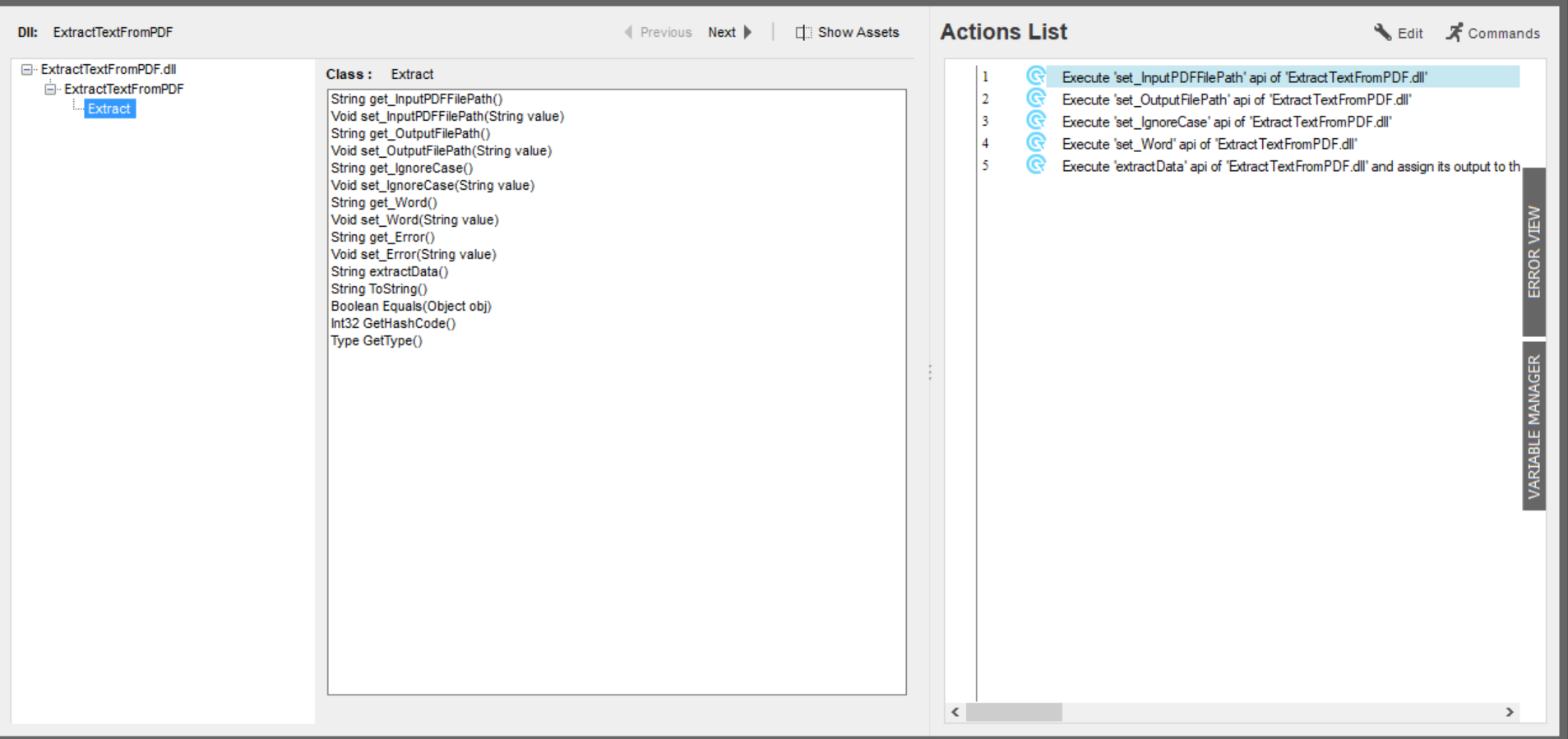The image size is (1568, 739).
Task: Select 'String extractData()' method
Action: coord(390,271)
